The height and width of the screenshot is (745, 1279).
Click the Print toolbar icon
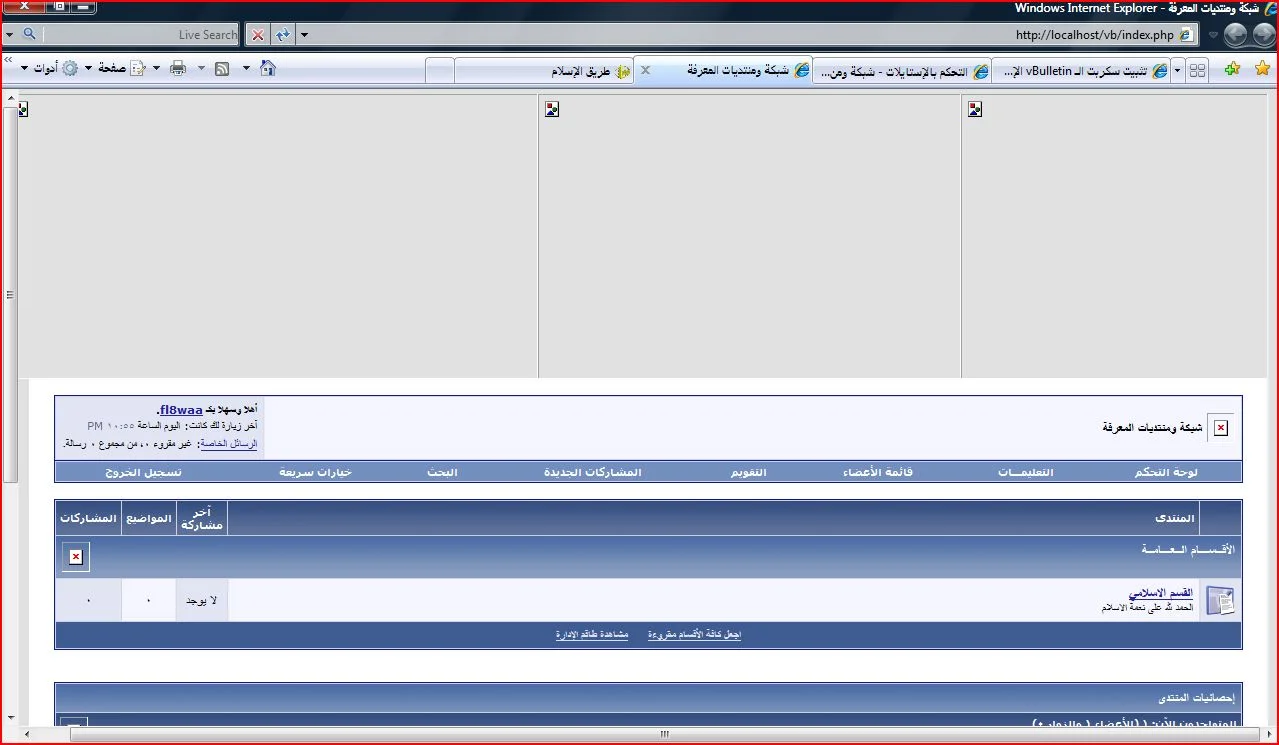(178, 69)
